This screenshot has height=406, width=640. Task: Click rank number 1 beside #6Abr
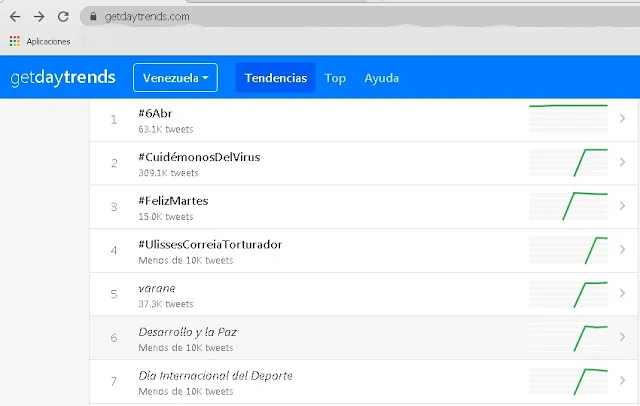click(114, 120)
